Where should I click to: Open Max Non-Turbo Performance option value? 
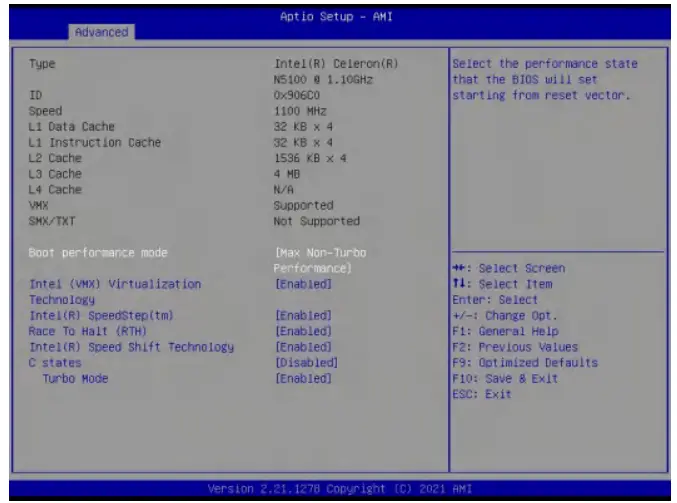point(320,260)
